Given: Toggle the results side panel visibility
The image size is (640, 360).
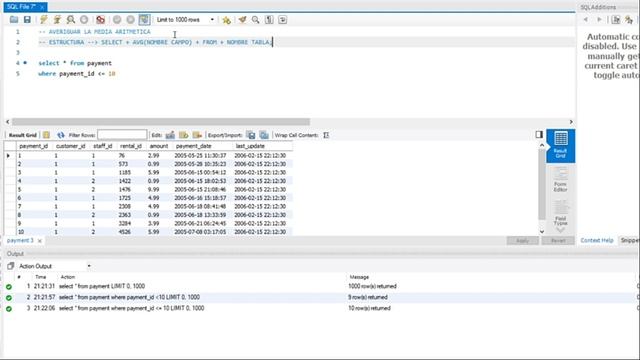Looking at the screenshot, I should pyautogui.click(x=539, y=134).
